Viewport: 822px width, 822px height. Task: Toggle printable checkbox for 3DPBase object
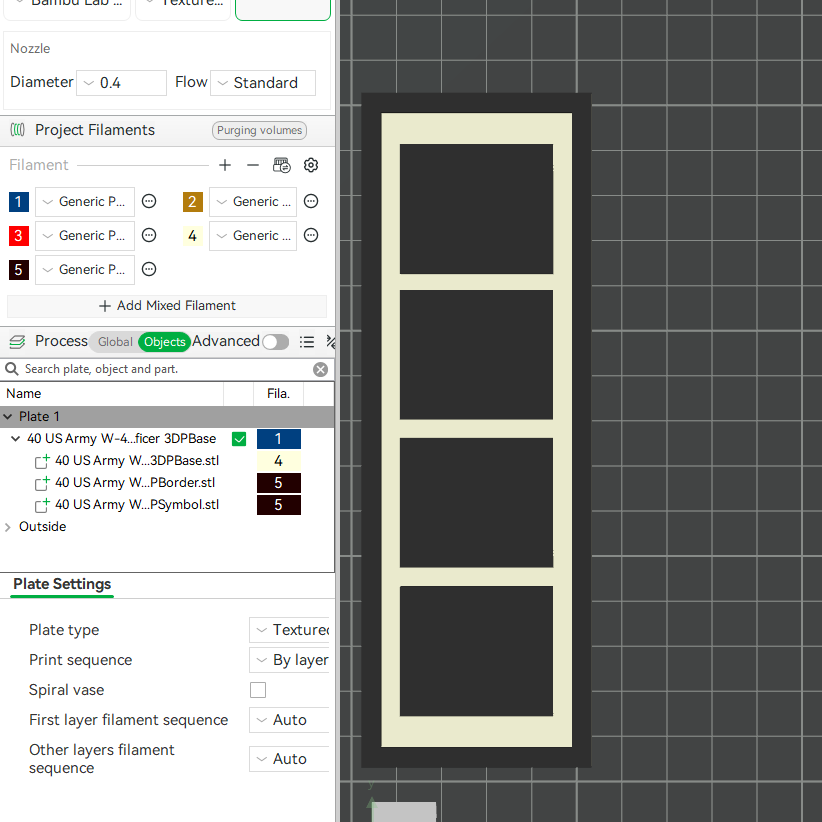click(239, 439)
